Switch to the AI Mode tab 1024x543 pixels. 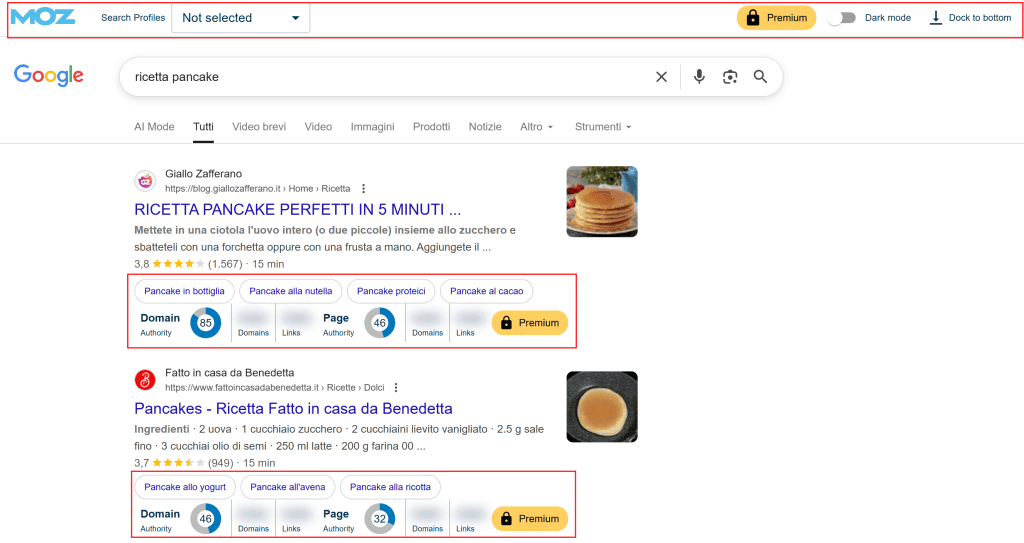point(154,127)
